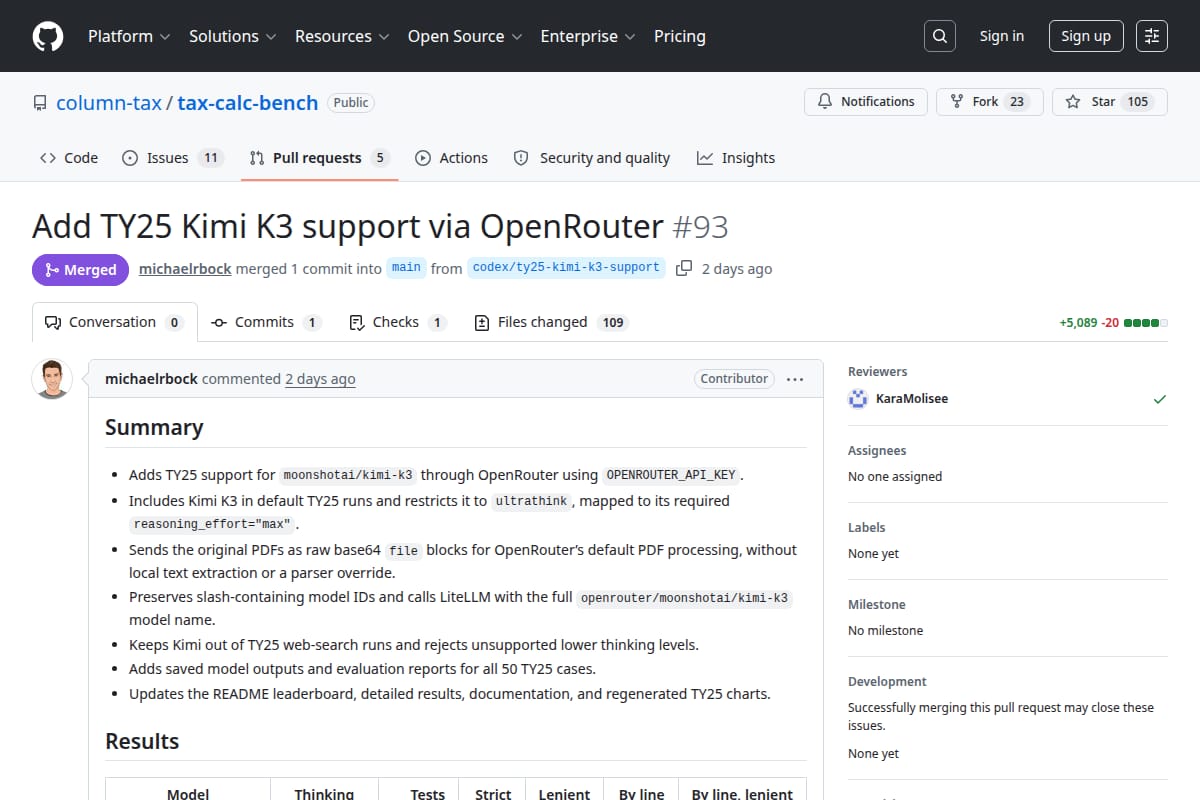Viewport: 1200px width, 800px height.
Task: Click the Reviewers sidebar heading
Action: pos(877,371)
